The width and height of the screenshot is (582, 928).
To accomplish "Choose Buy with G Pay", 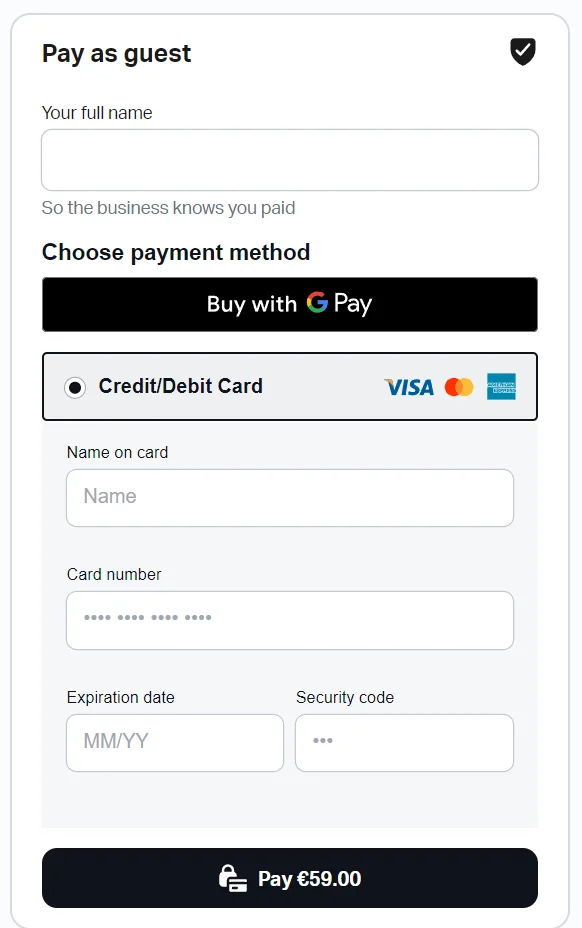I will pyautogui.click(x=290, y=304).
